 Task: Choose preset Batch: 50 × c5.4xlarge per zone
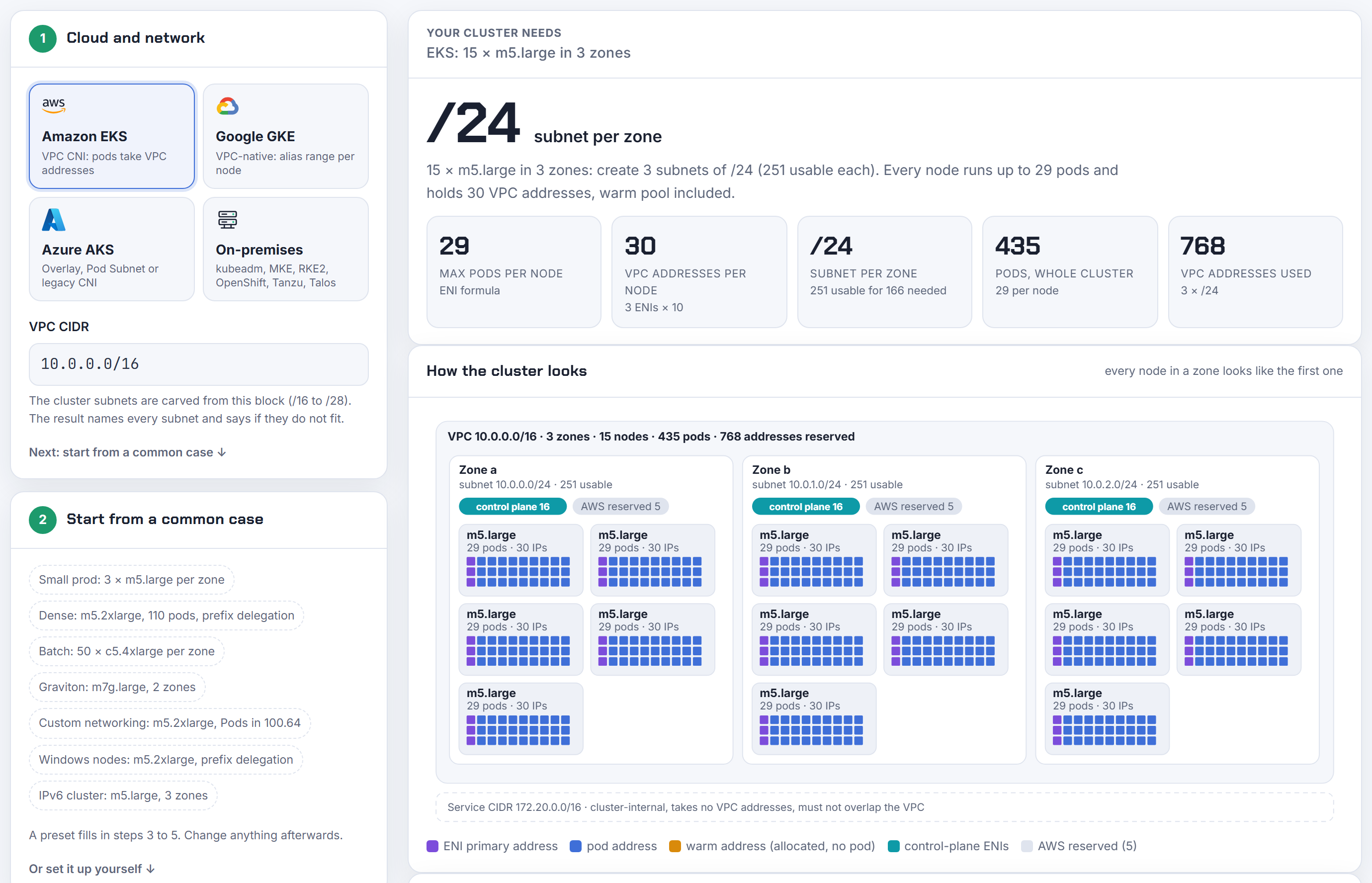(x=127, y=651)
